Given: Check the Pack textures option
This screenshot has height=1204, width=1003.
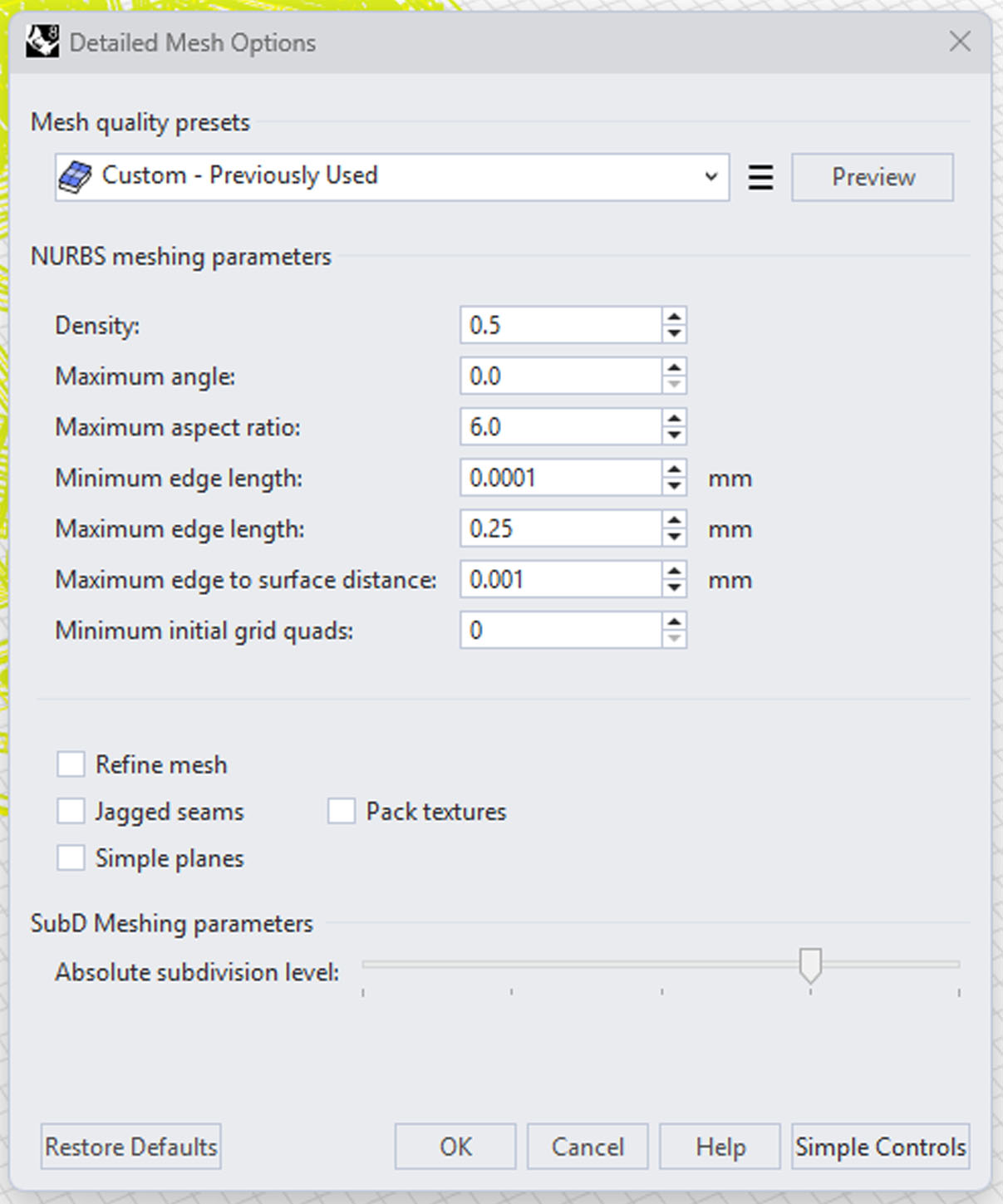Looking at the screenshot, I should click(x=341, y=810).
